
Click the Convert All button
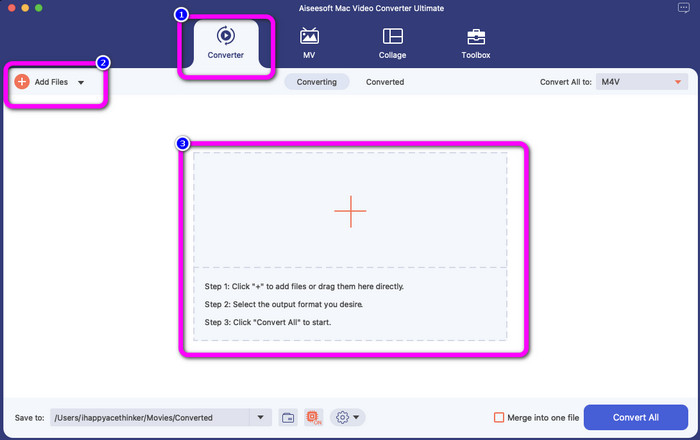click(x=636, y=417)
